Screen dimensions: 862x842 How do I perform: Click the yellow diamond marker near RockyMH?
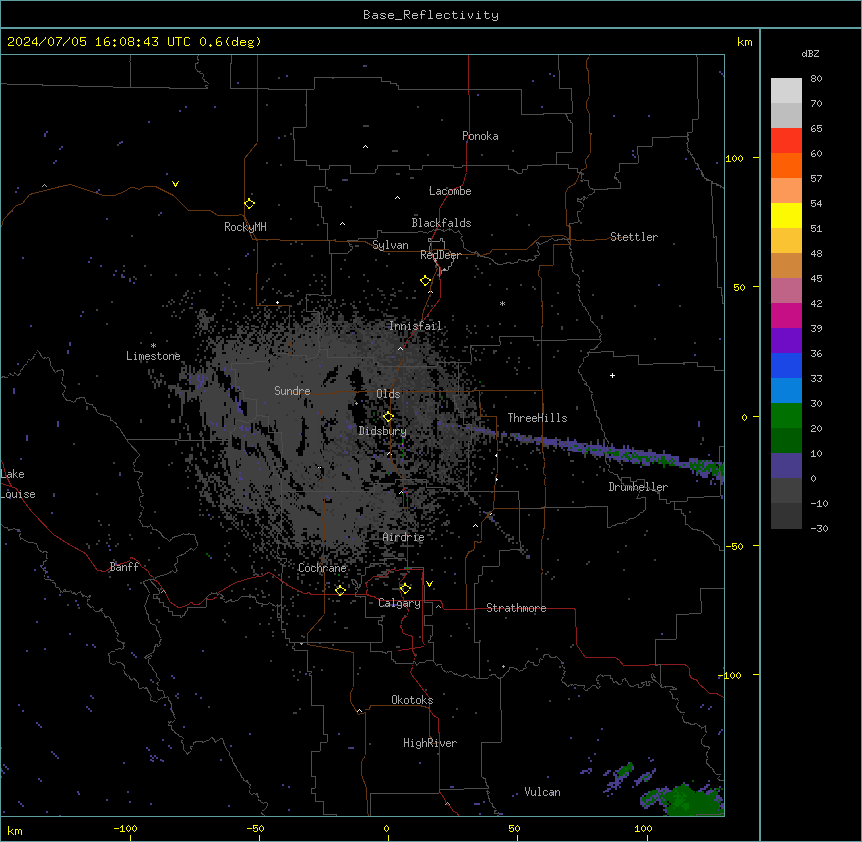point(250,204)
